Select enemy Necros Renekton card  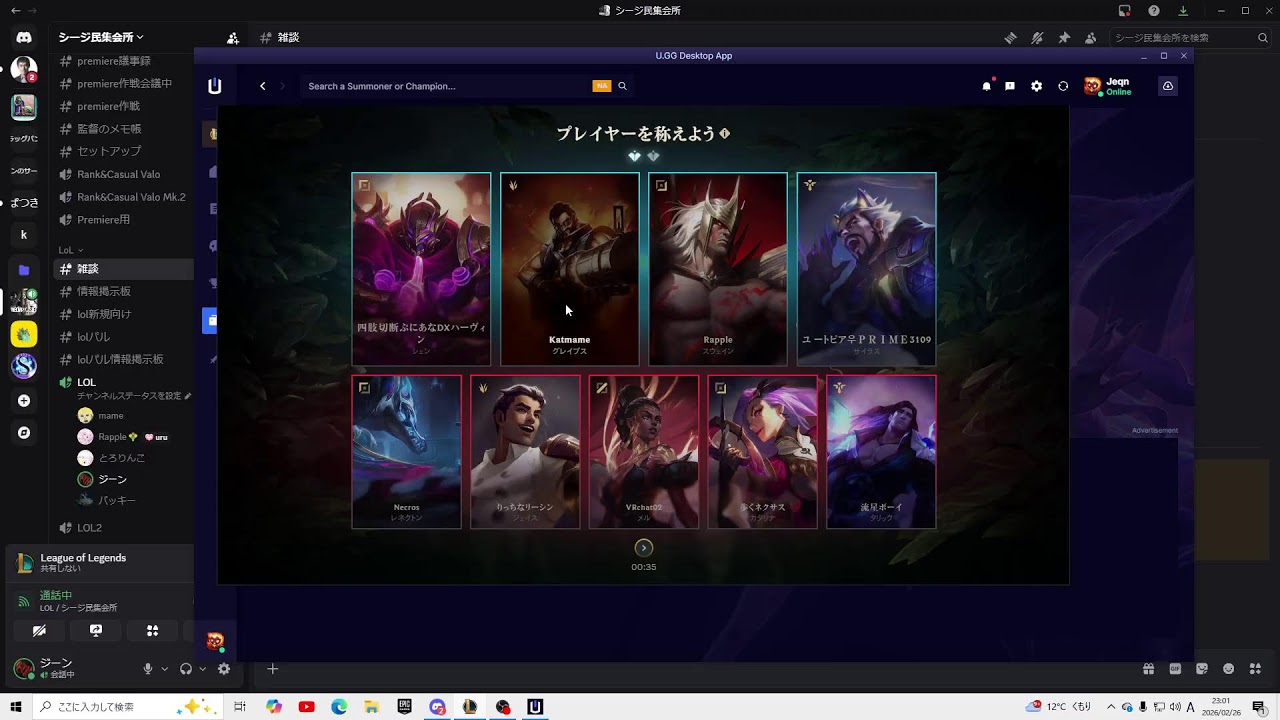[x=407, y=451]
